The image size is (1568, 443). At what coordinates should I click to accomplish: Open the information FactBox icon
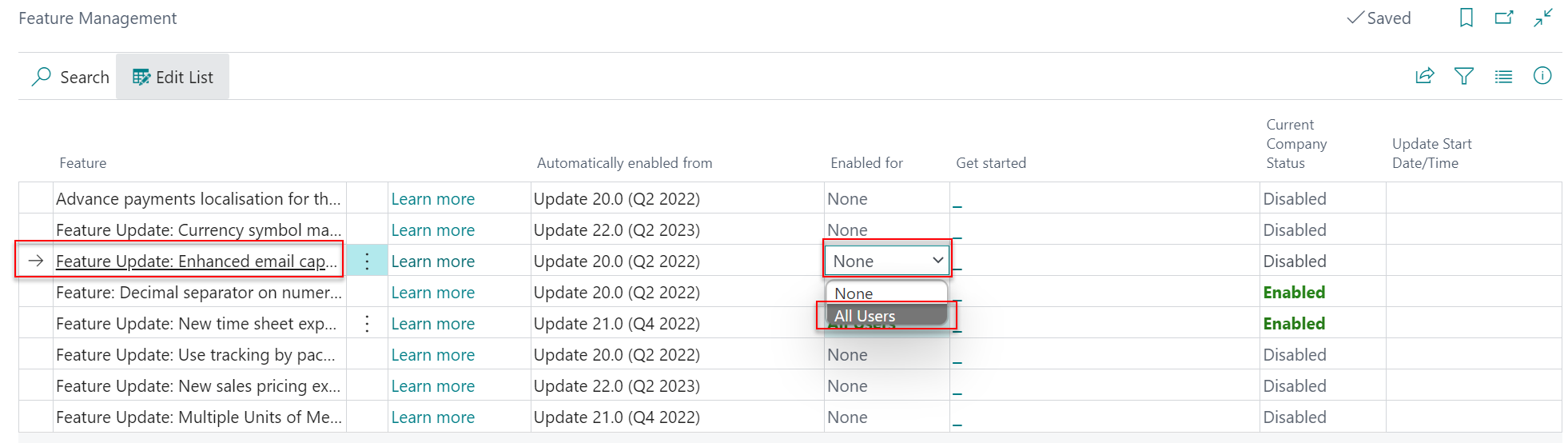(x=1542, y=76)
